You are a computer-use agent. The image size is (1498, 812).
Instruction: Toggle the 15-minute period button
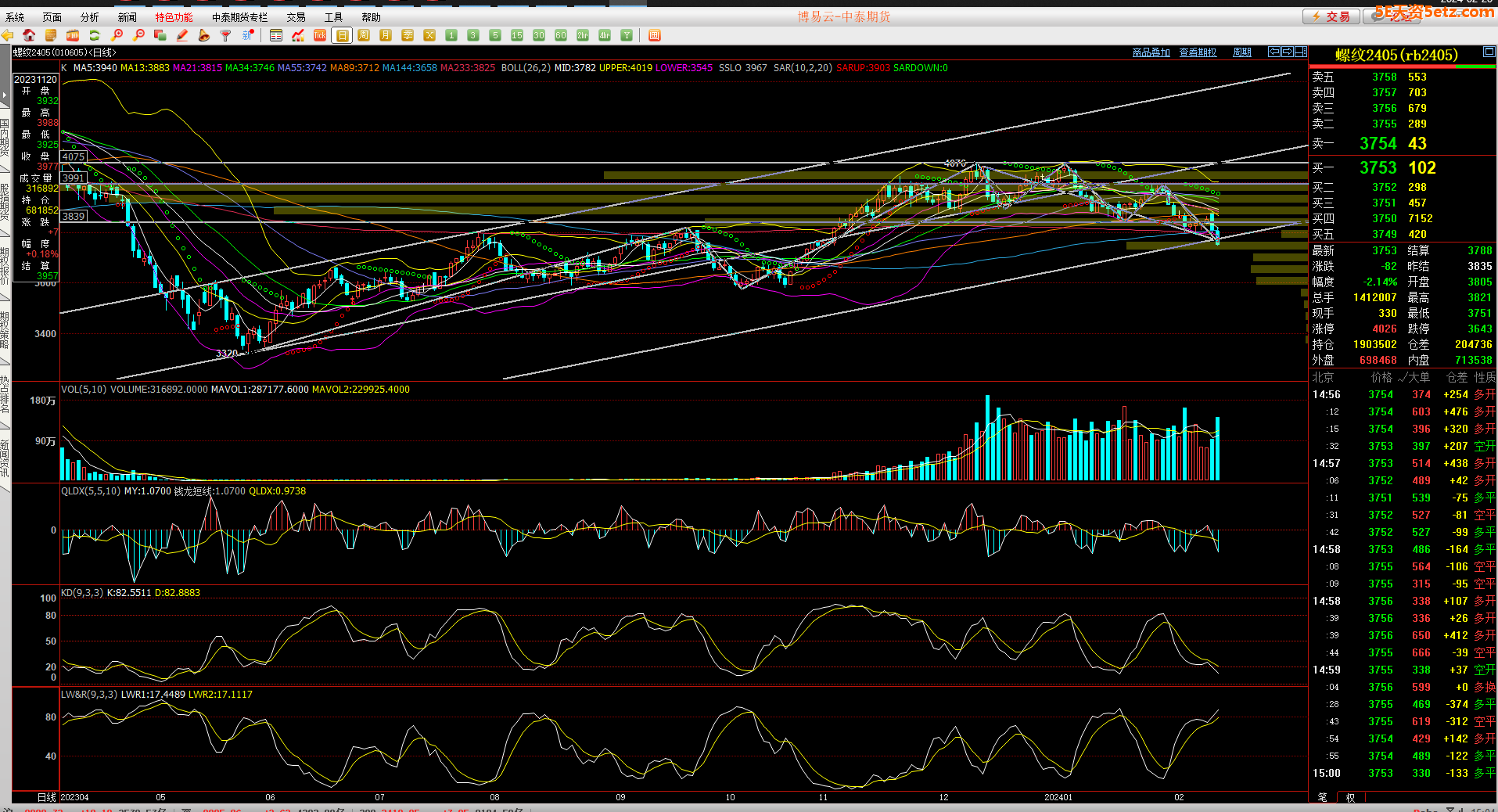pos(517,35)
